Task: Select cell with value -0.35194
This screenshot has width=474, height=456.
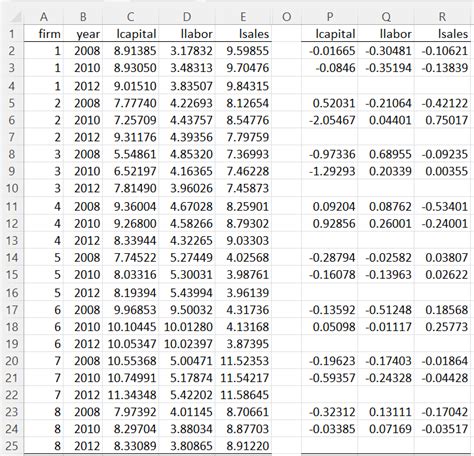Action: point(386,68)
